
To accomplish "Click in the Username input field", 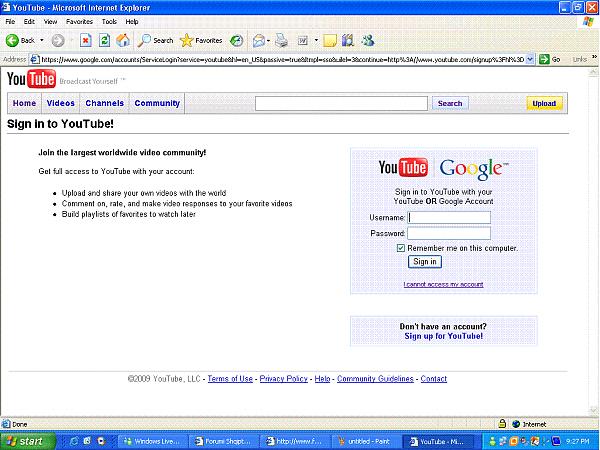I will (449, 217).
